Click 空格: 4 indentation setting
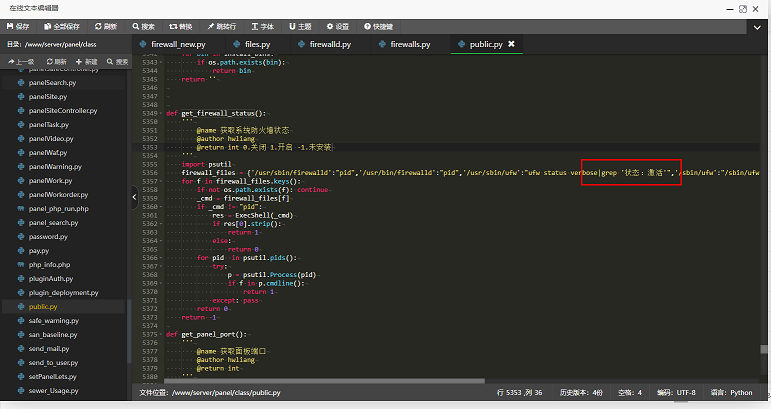Viewport: 771px width, 409px height. 630,393
